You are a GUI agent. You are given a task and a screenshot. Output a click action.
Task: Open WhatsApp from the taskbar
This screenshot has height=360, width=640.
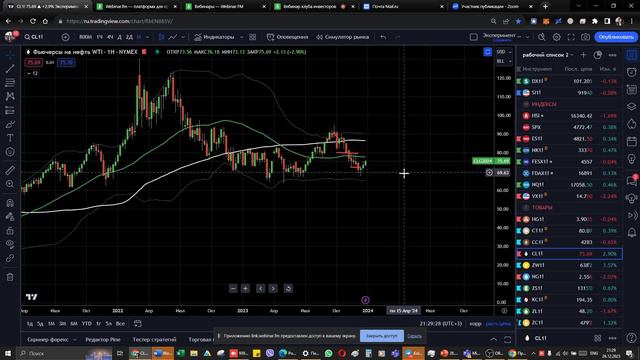tap(329, 353)
